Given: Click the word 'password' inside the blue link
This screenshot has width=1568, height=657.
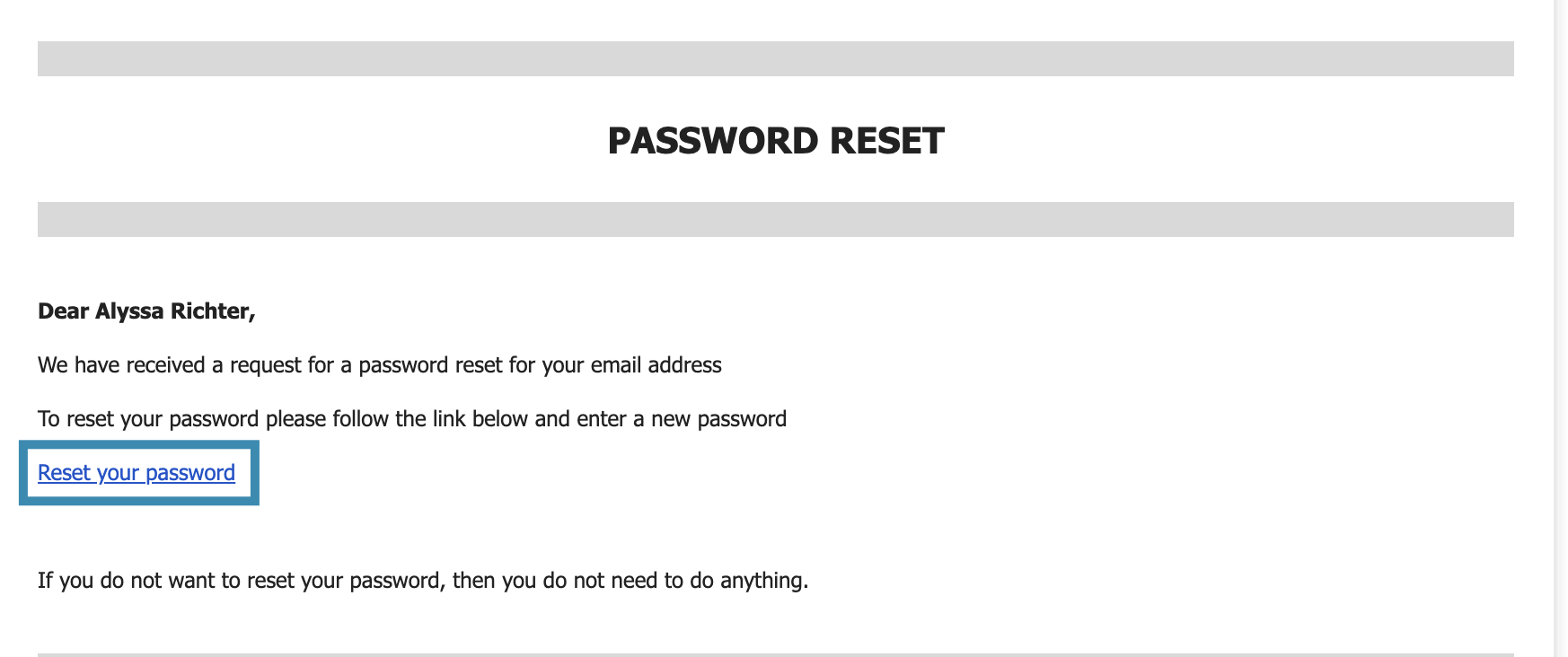Looking at the screenshot, I should pos(190,473).
